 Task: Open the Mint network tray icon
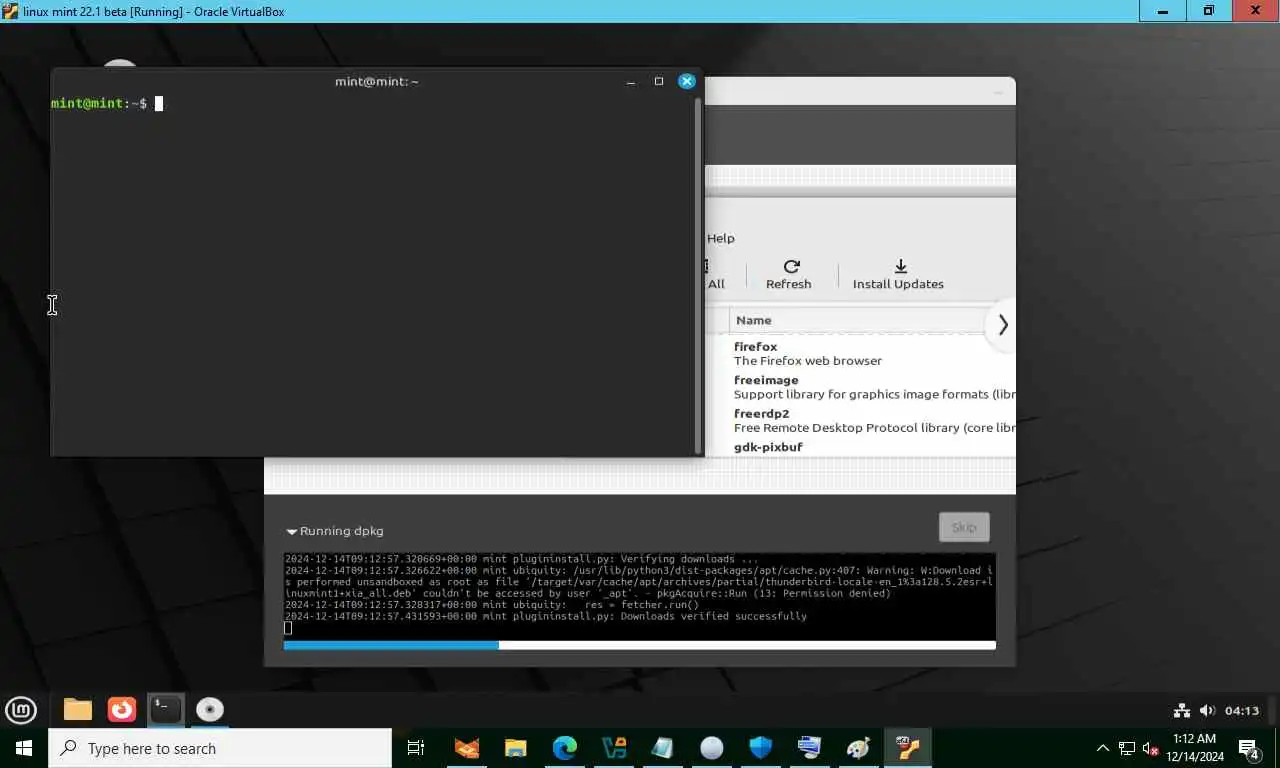pyautogui.click(x=1182, y=711)
